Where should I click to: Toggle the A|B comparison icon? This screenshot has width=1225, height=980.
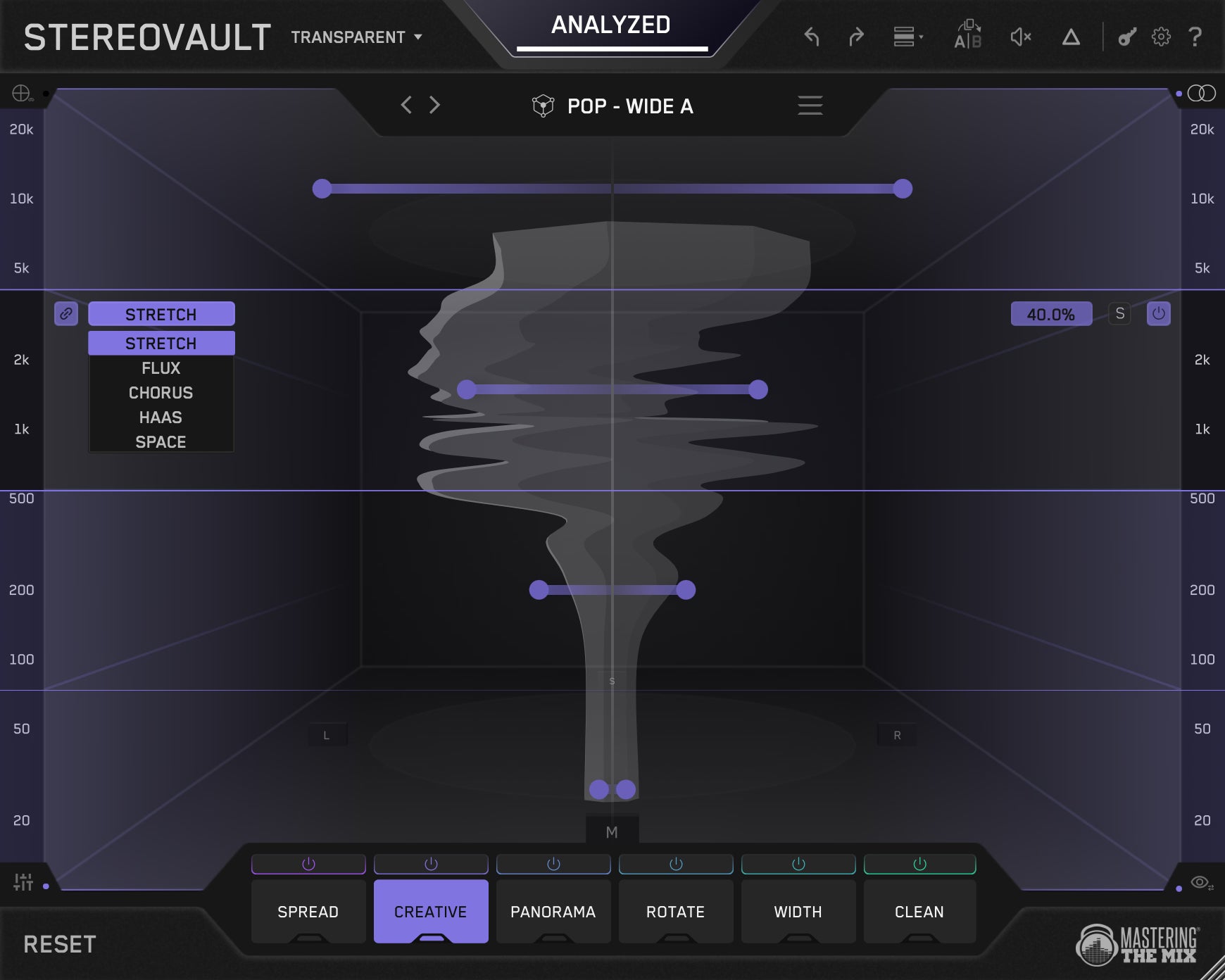coord(968,34)
